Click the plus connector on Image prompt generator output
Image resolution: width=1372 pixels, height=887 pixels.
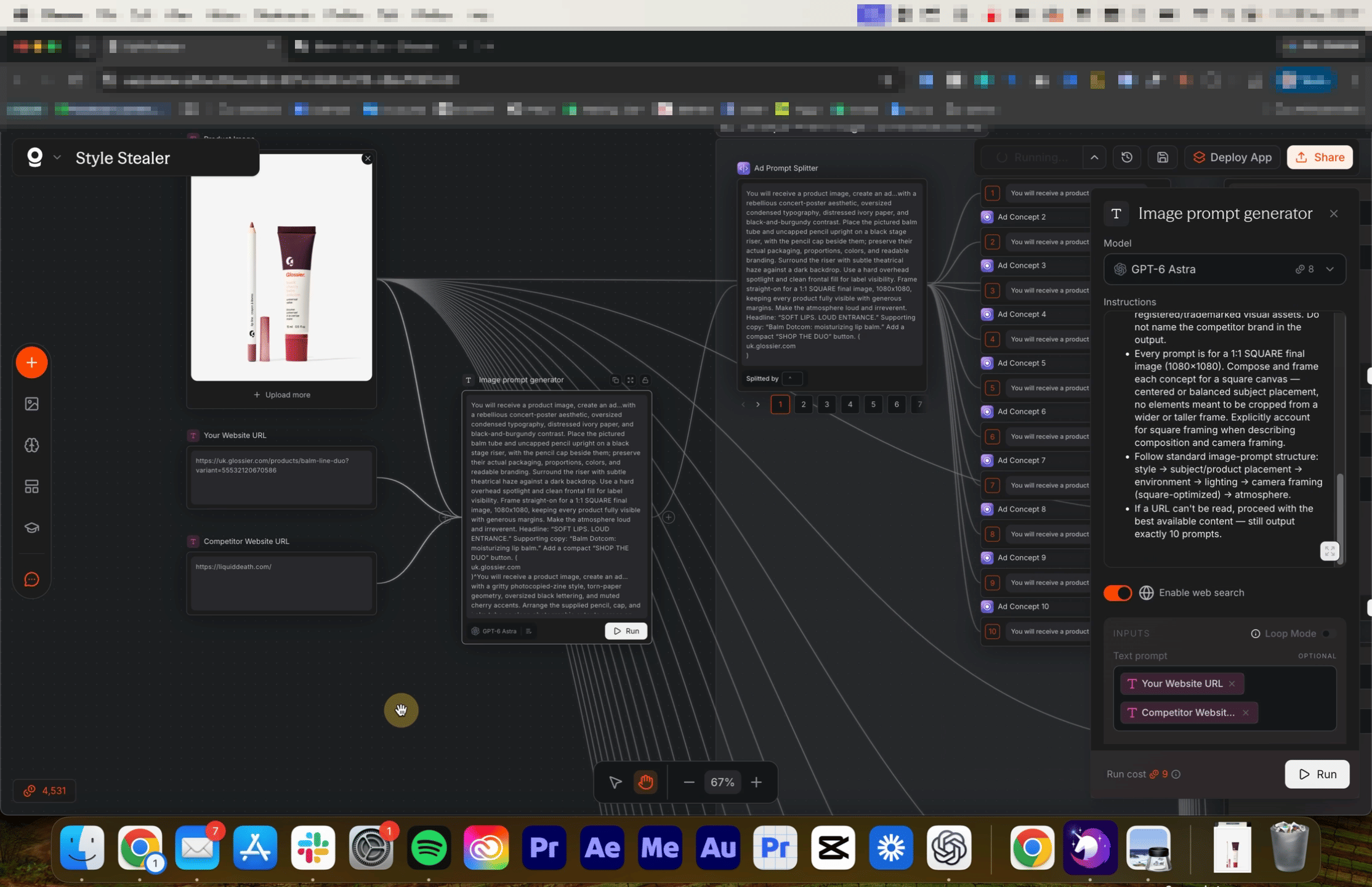(669, 517)
